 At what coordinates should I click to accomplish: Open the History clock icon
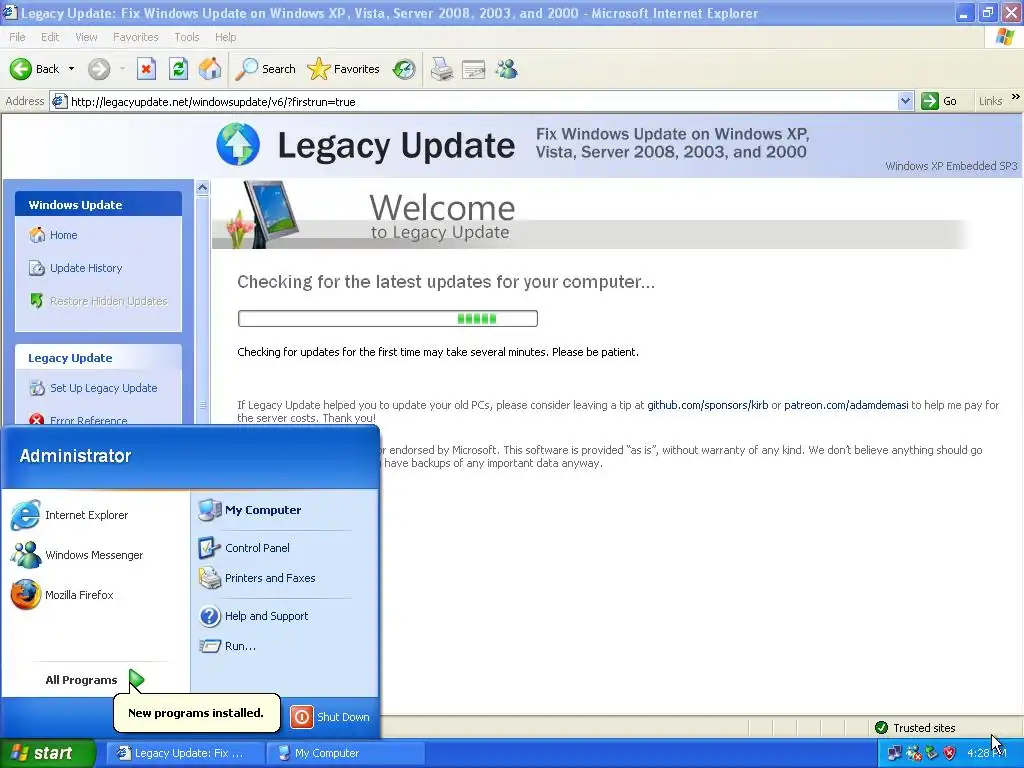[x=404, y=69]
